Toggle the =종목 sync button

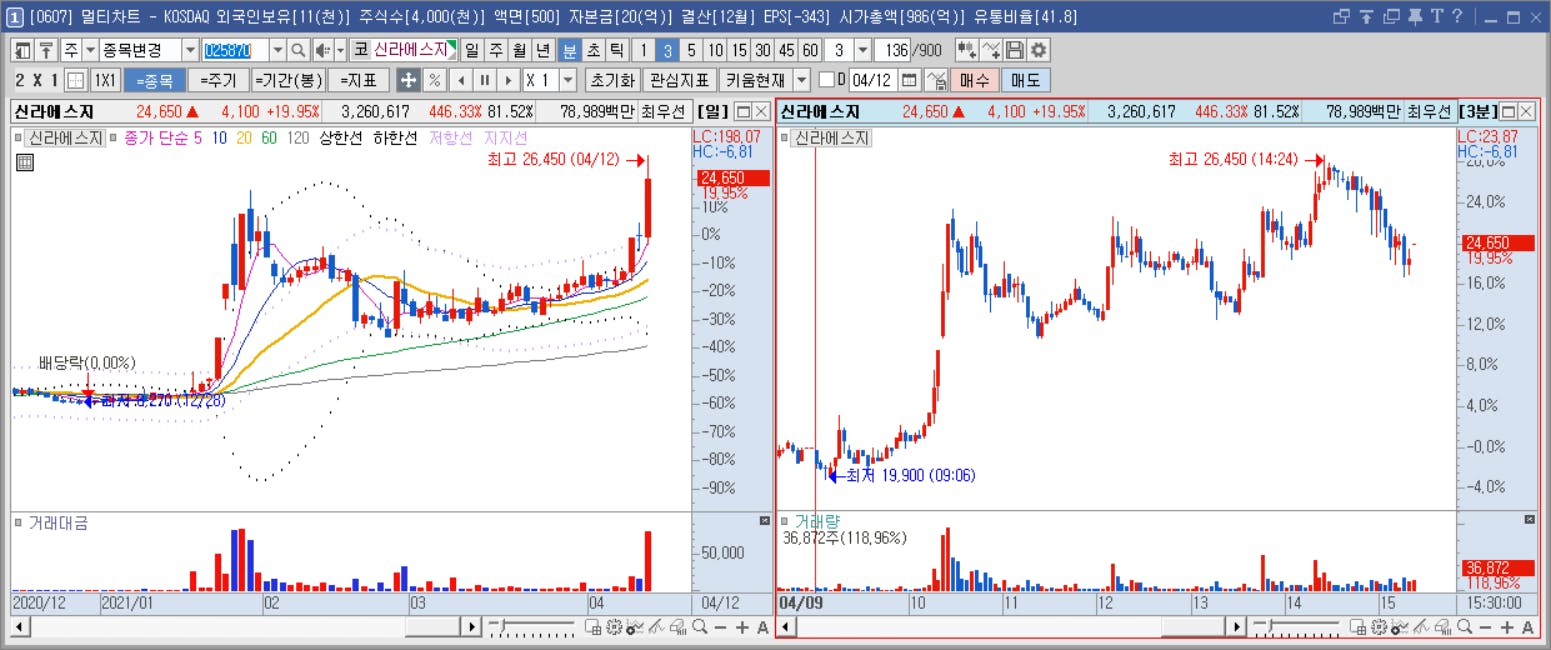pos(154,80)
